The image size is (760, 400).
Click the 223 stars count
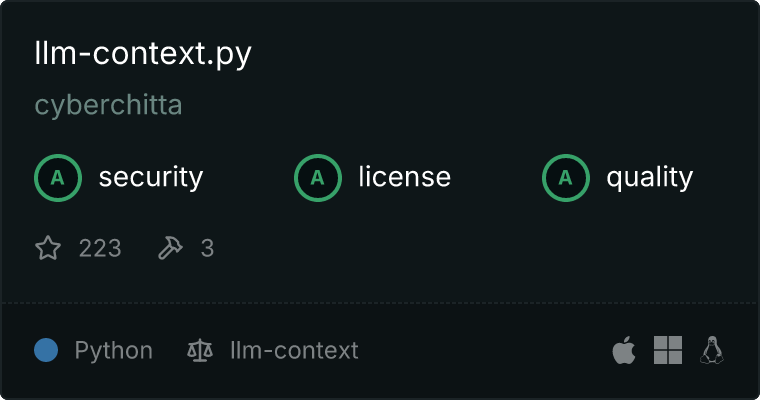click(x=100, y=248)
